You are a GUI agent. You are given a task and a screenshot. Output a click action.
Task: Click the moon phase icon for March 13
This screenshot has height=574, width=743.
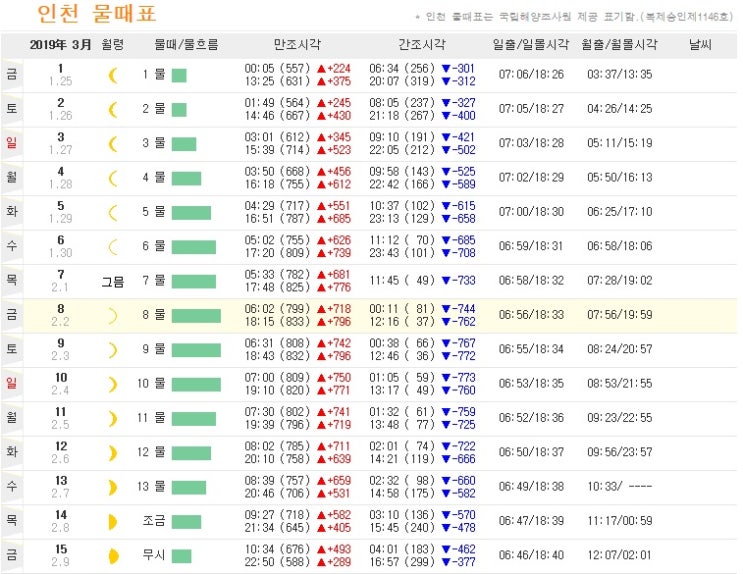113,487
